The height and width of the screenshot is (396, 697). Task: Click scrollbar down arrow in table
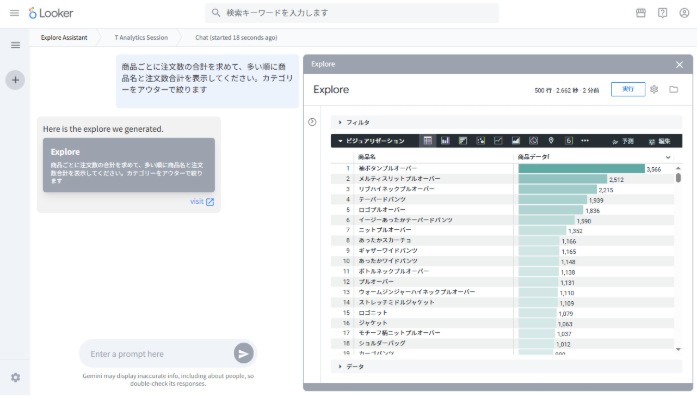coord(678,349)
